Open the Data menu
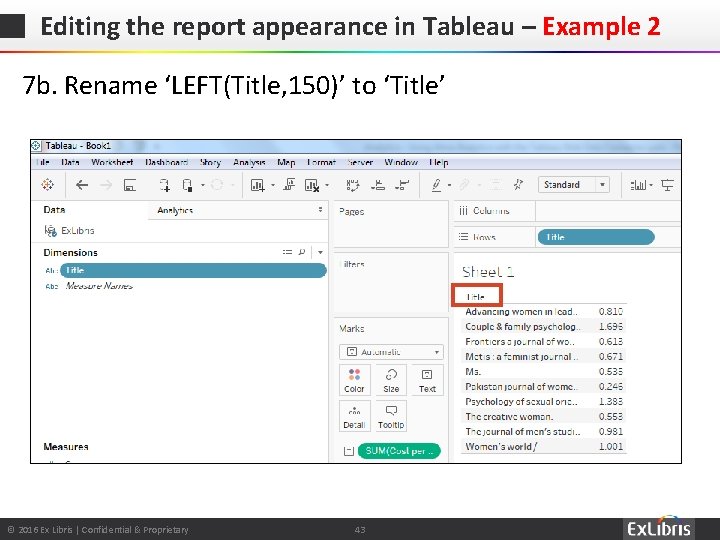Viewport: 720px width, 540px height. click(70, 162)
